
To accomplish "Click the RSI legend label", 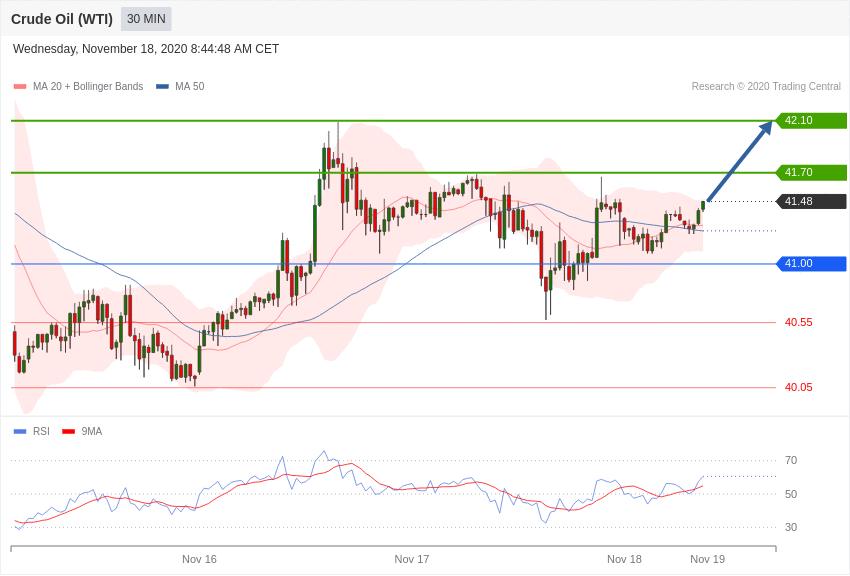I will pyautogui.click(x=41, y=431).
